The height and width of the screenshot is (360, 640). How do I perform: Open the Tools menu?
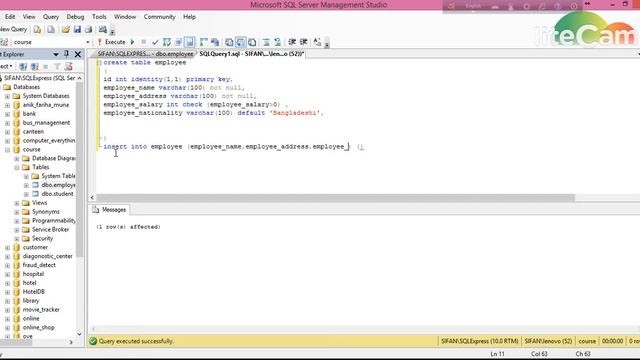[99, 17]
